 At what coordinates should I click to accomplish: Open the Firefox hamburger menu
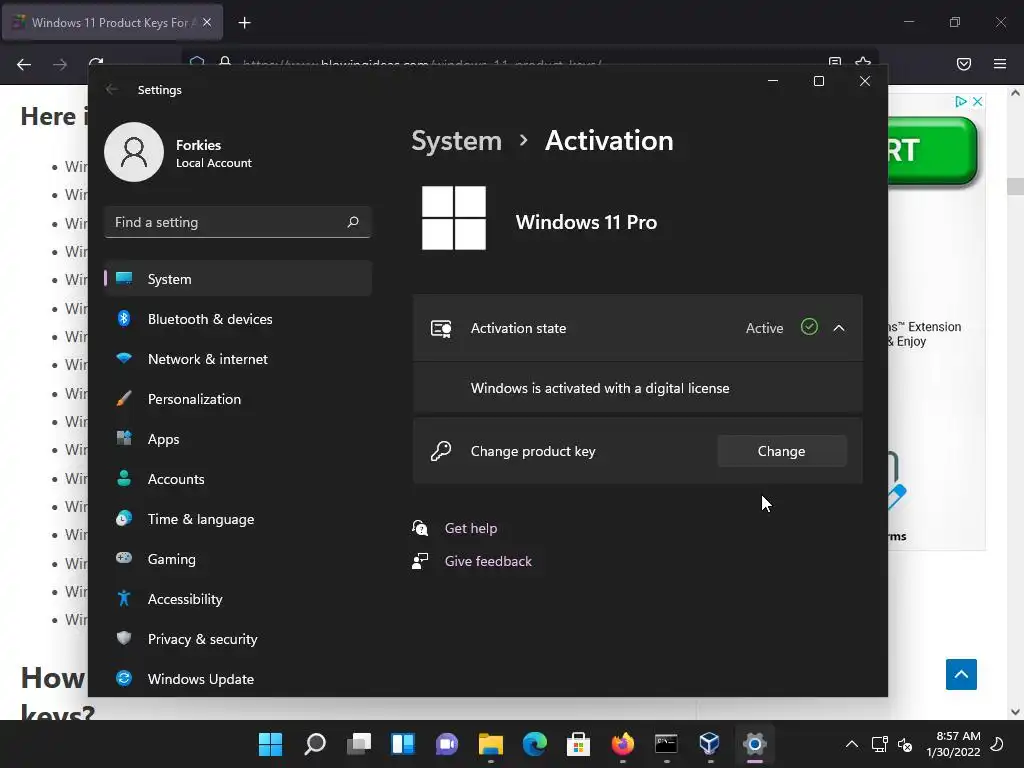click(1000, 64)
